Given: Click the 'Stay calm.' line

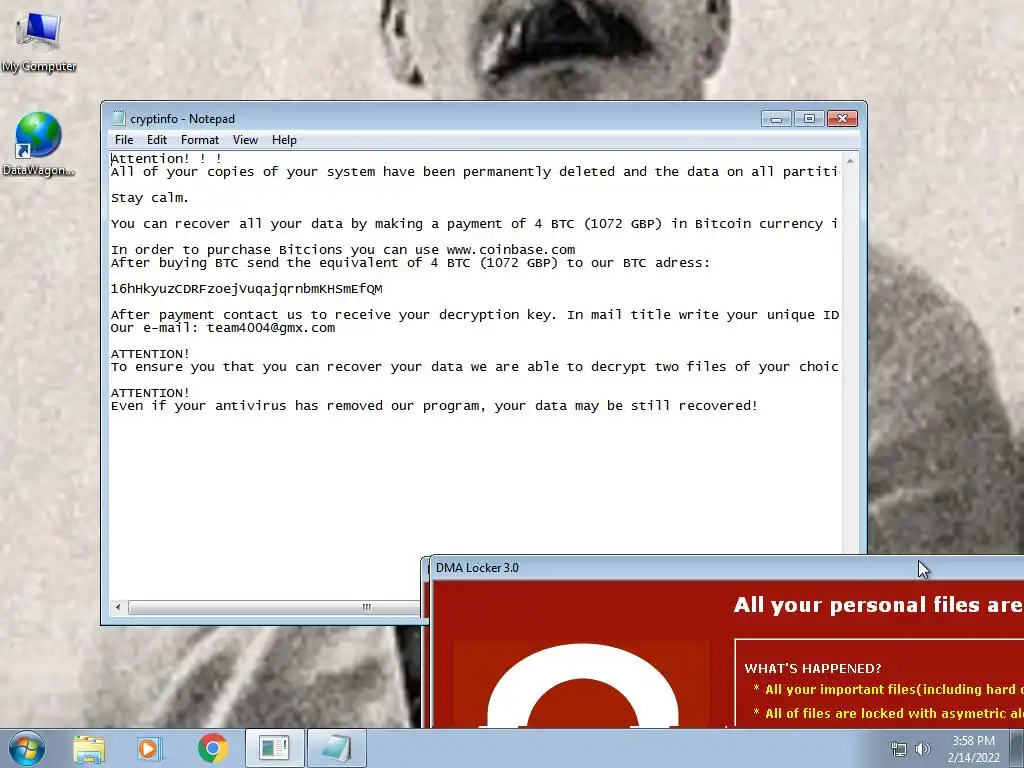Looking at the screenshot, I should click(150, 198).
